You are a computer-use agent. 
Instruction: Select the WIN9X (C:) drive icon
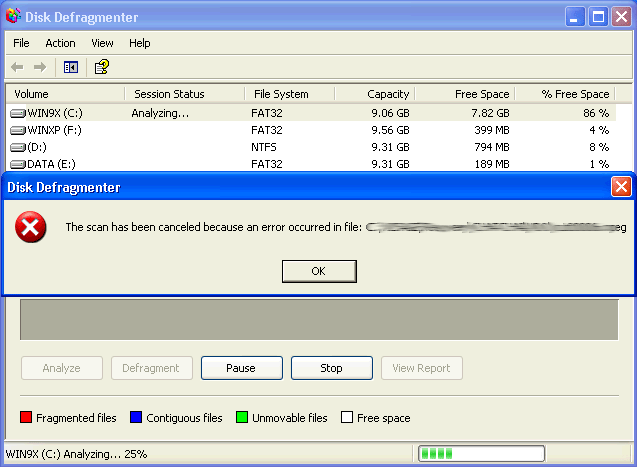[18, 113]
